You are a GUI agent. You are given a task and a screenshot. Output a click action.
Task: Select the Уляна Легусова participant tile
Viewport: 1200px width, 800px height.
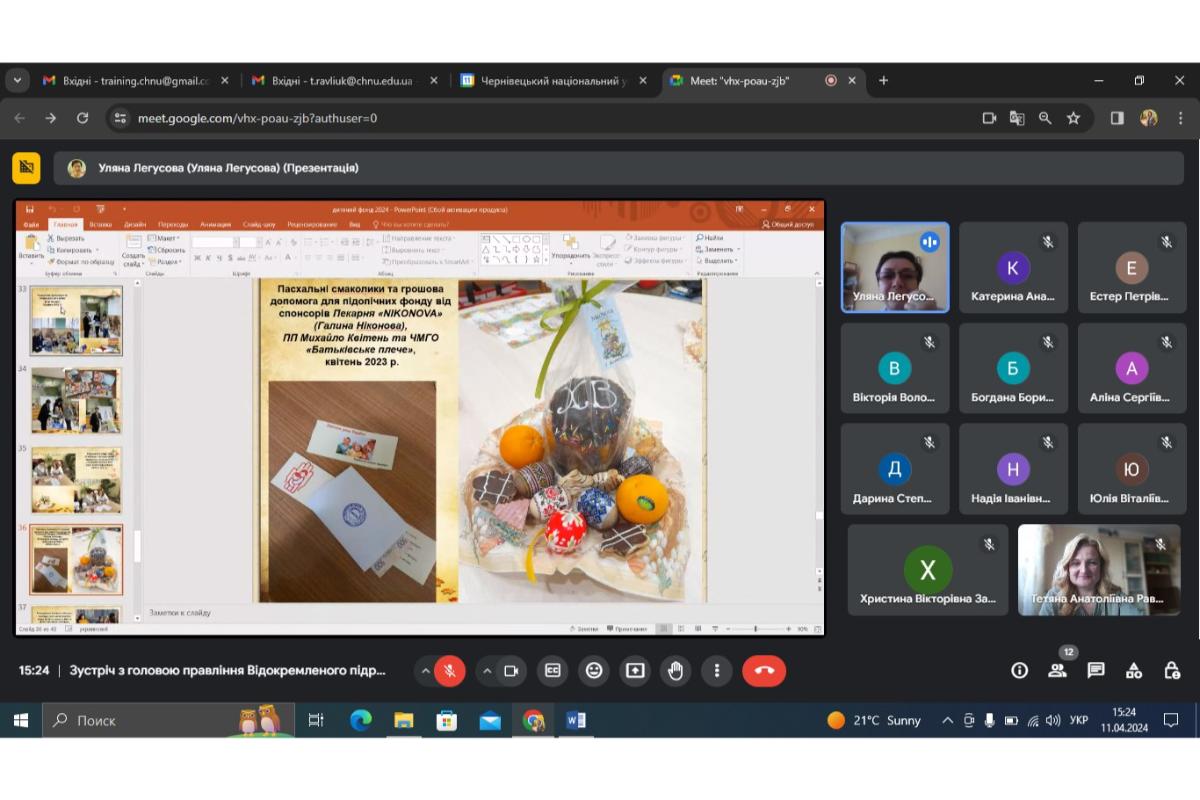coord(895,268)
